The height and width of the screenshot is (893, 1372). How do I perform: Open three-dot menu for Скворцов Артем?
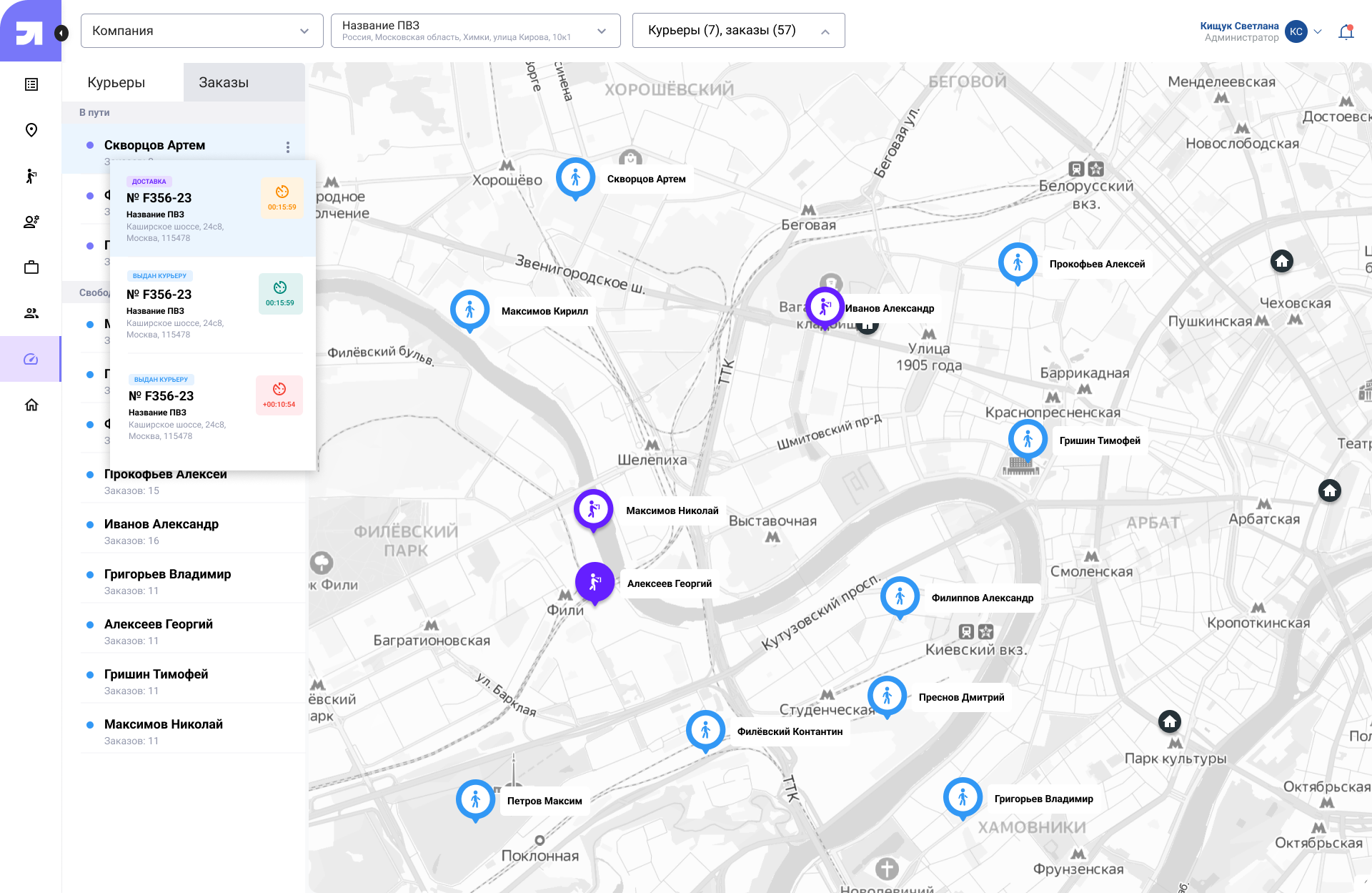click(x=288, y=147)
